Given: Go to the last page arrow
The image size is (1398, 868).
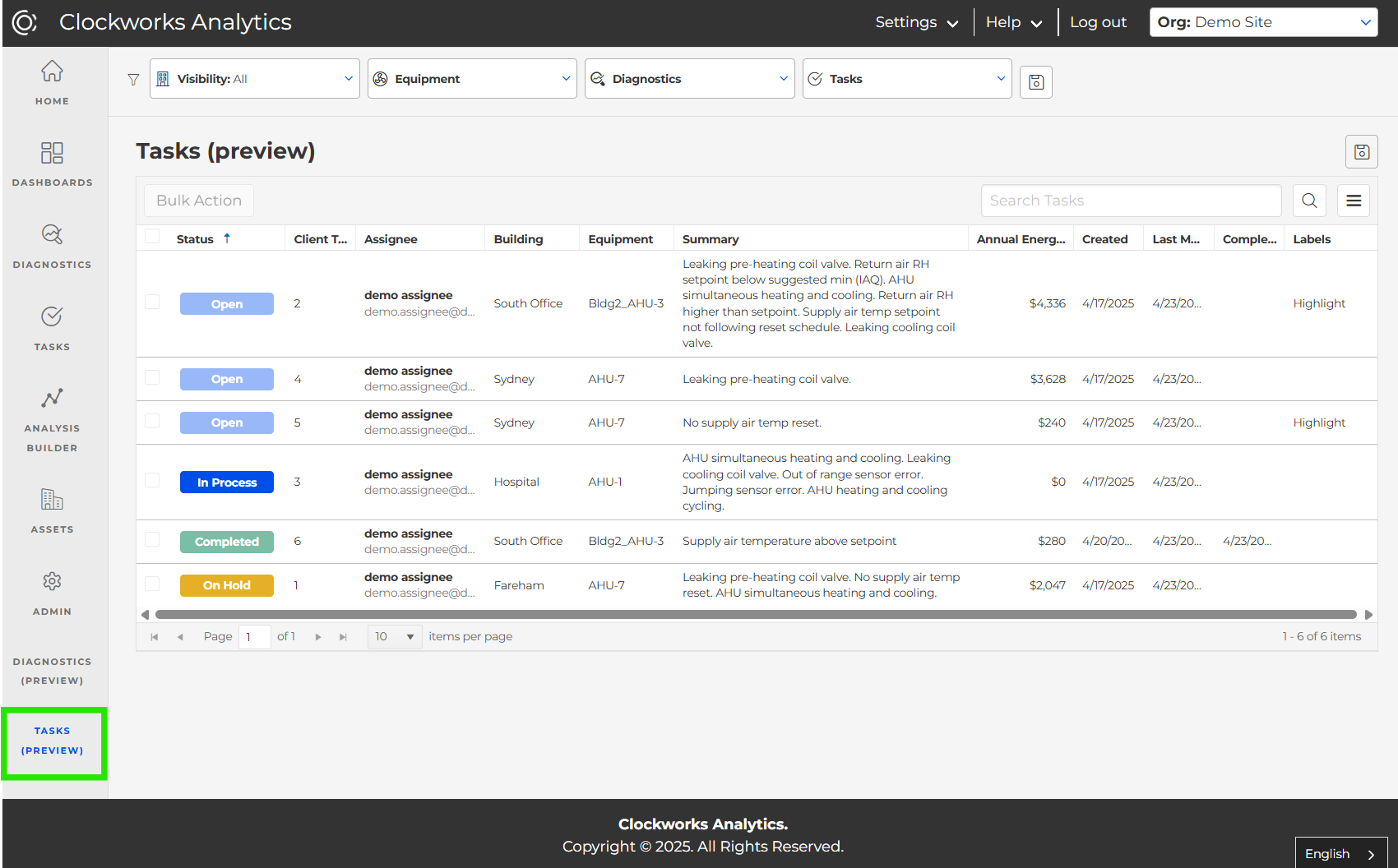Looking at the screenshot, I should click(344, 637).
